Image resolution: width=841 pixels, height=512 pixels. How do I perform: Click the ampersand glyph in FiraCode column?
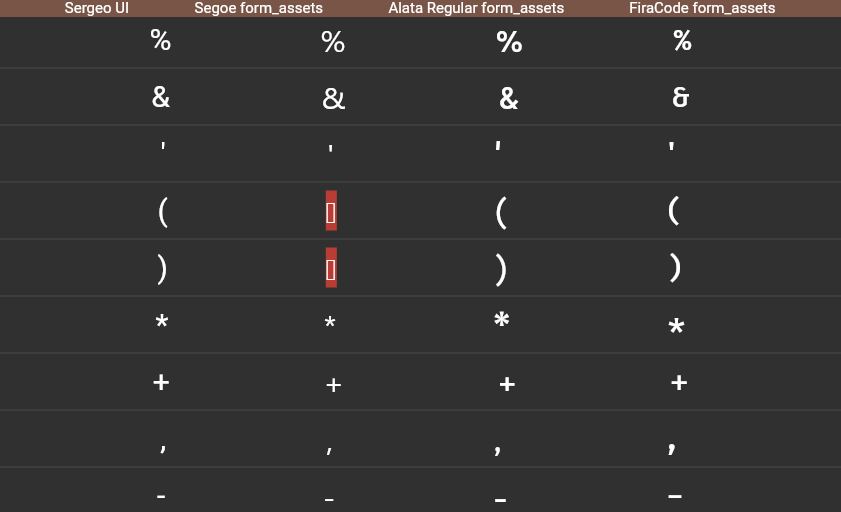pos(680,97)
